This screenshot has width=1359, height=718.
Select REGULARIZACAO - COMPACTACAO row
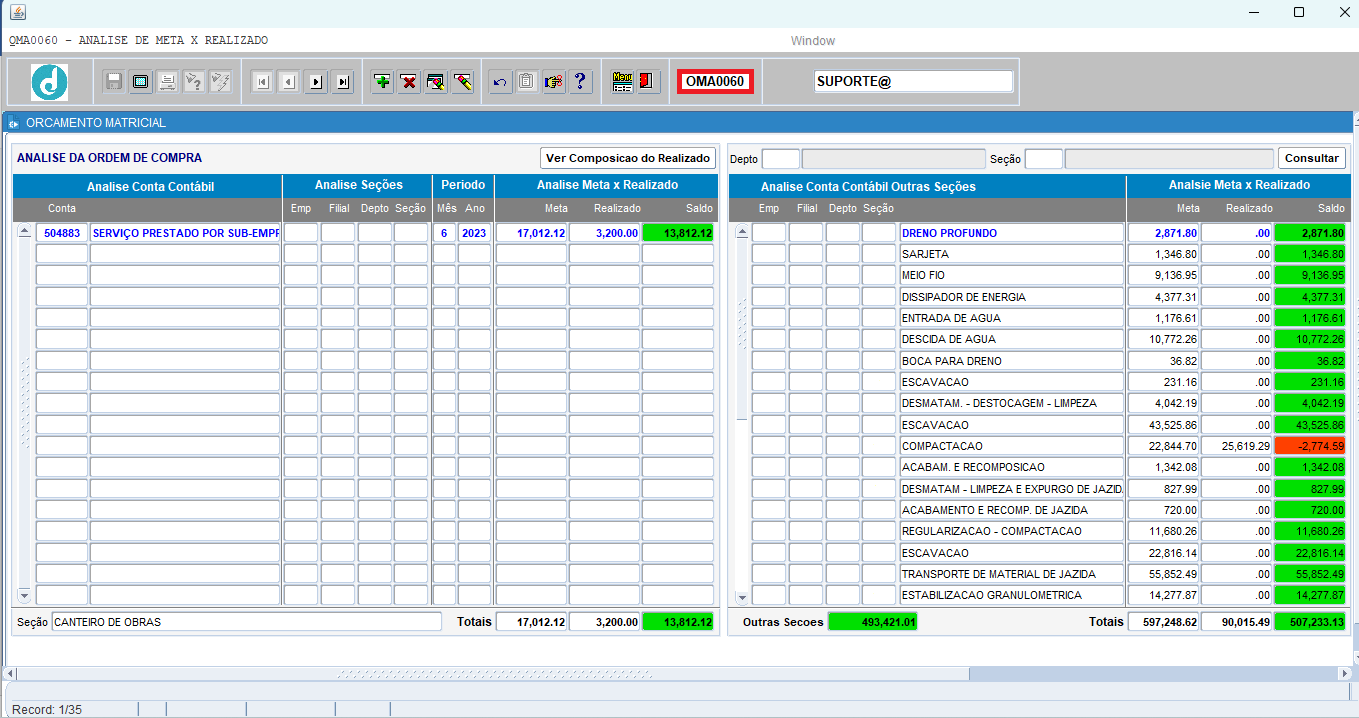click(1012, 531)
